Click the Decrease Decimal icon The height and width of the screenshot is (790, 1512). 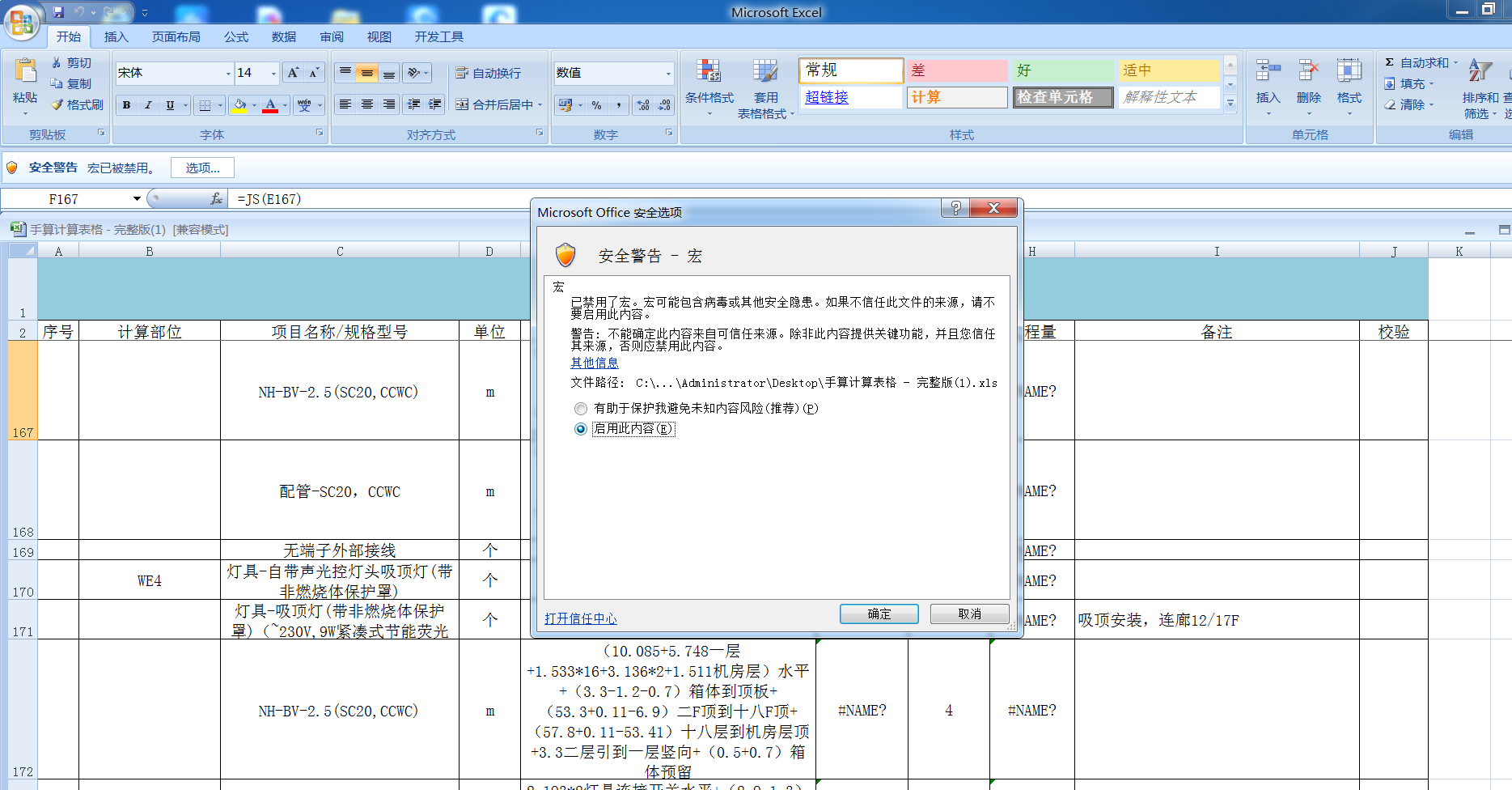tap(664, 105)
